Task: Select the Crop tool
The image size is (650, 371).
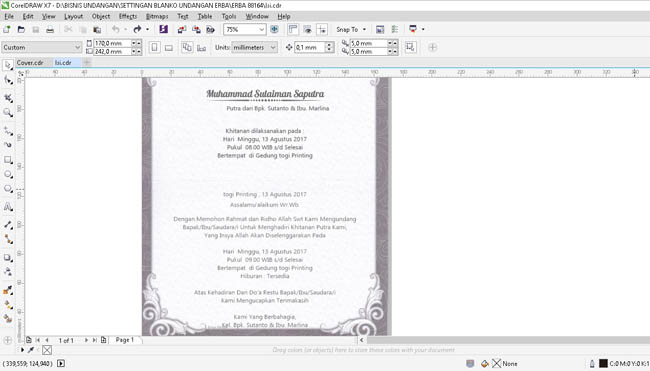Action: (x=7, y=98)
